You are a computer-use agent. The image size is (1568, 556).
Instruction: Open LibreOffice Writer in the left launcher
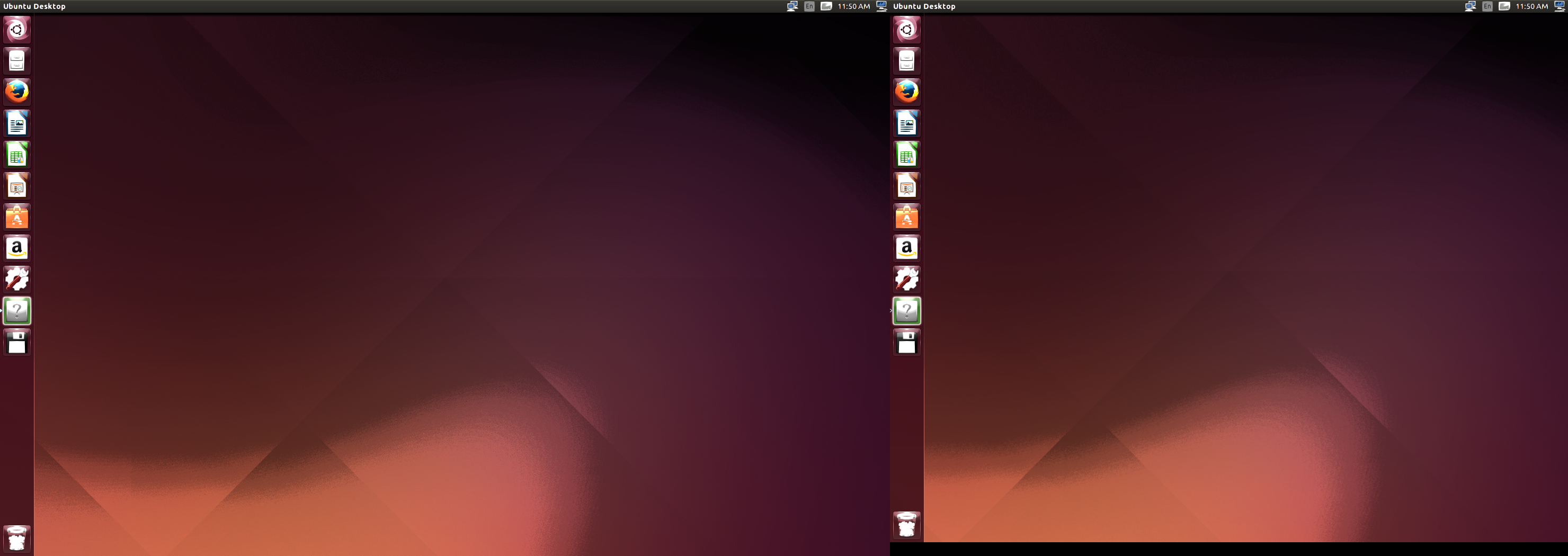pos(17,123)
